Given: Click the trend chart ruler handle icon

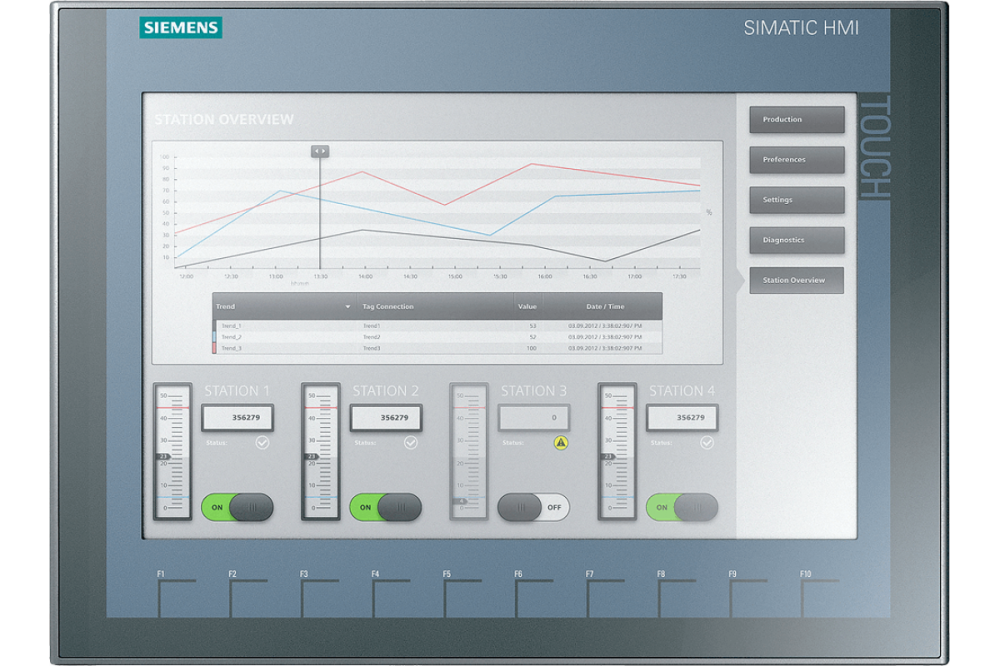Looking at the screenshot, I should [320, 151].
